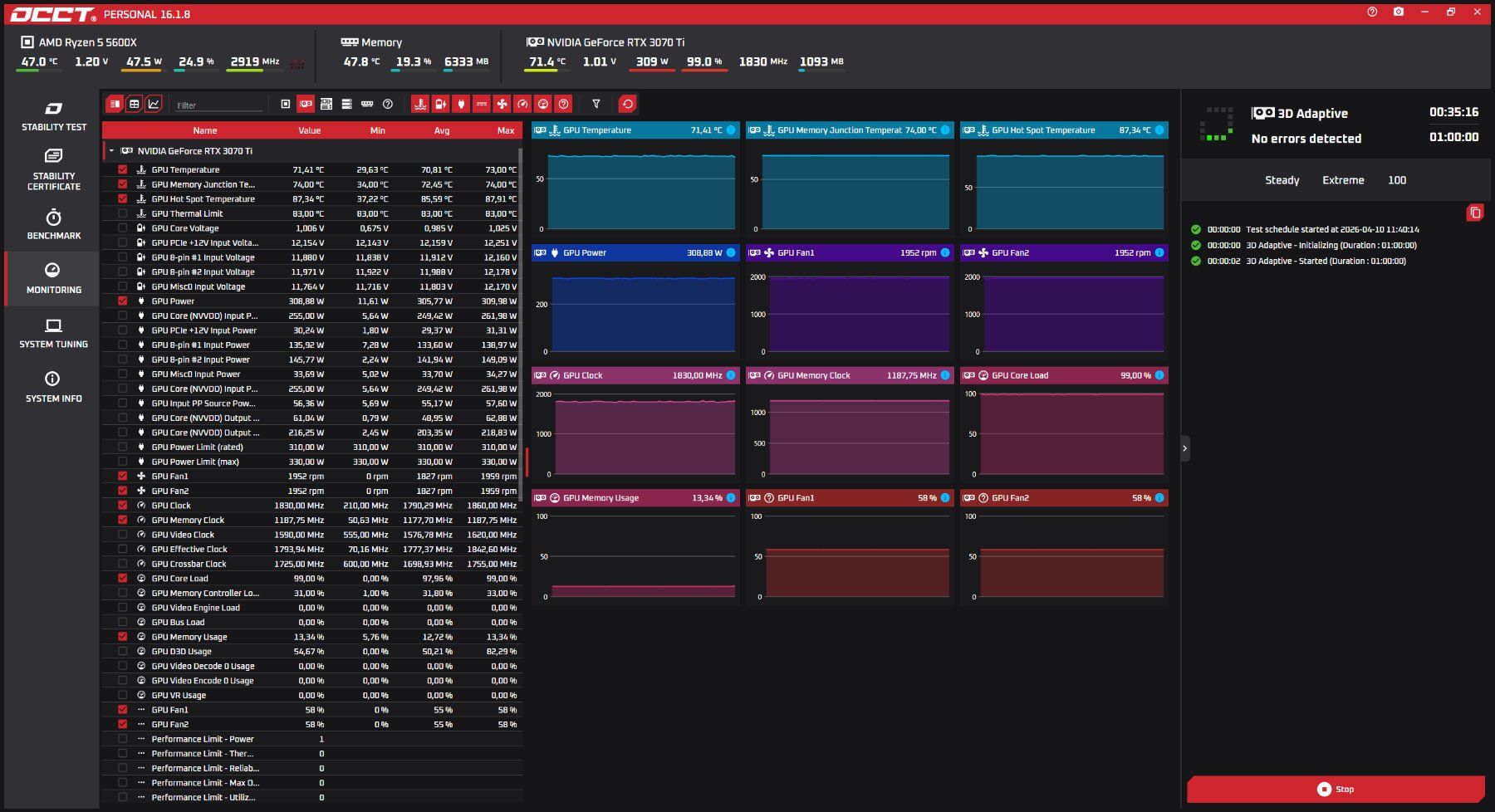Sort the sensor table by Max column

(x=506, y=130)
